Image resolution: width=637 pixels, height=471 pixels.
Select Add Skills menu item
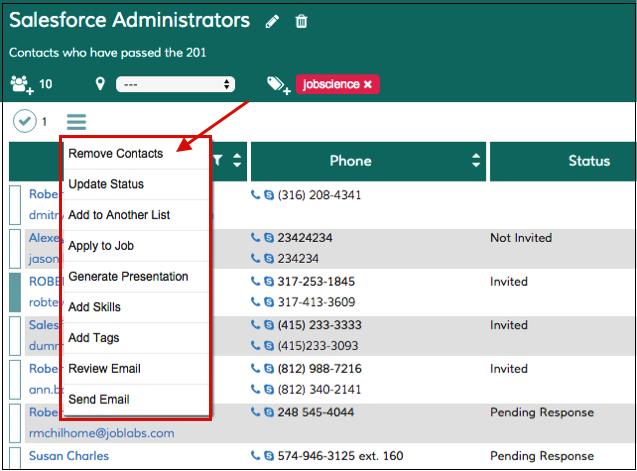coord(136,307)
